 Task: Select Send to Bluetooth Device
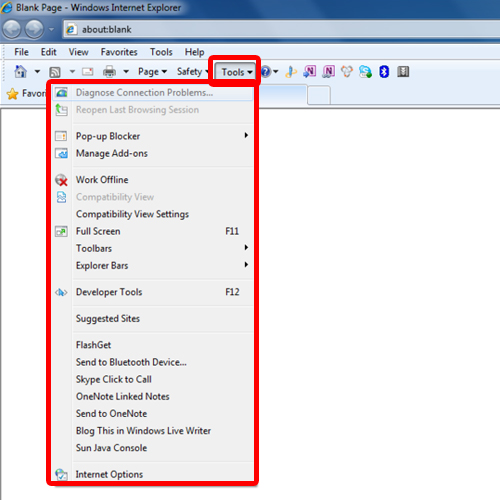153,362
